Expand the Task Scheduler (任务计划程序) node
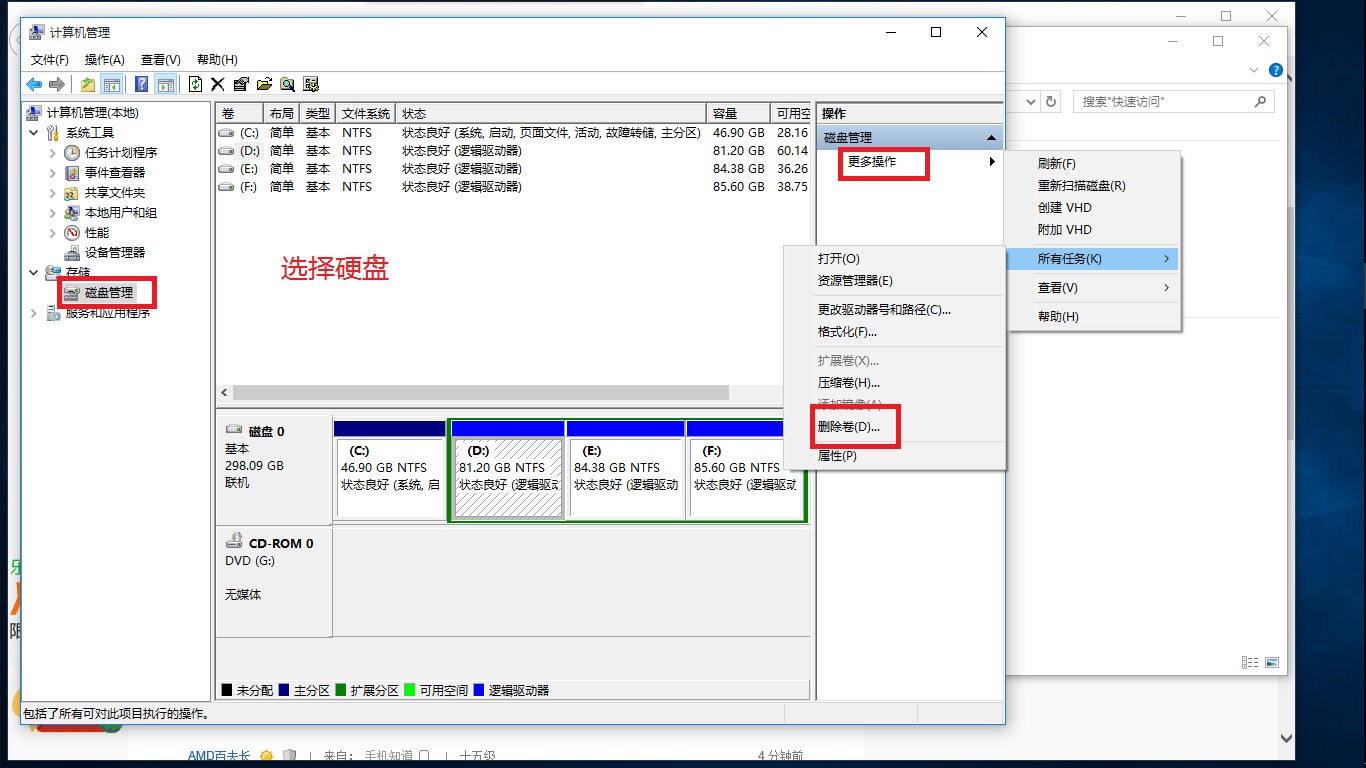1366x768 pixels. pos(53,153)
